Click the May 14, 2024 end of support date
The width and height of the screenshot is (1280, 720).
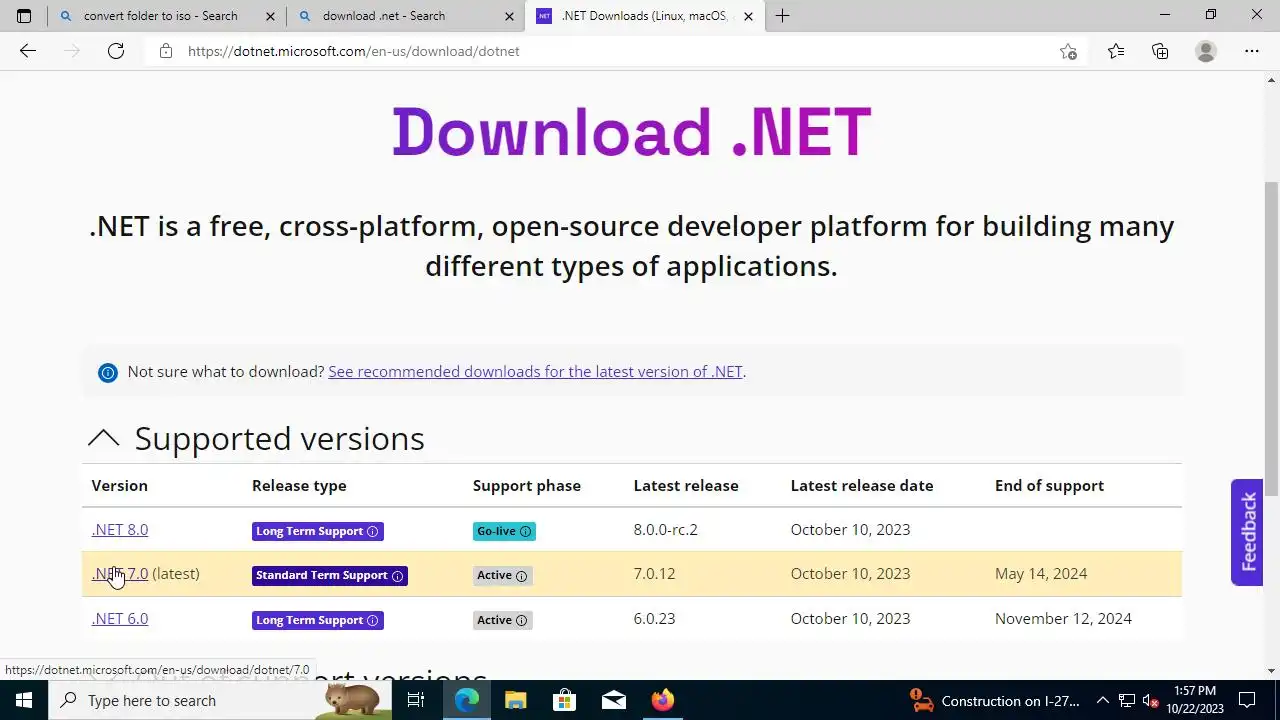[1041, 574]
